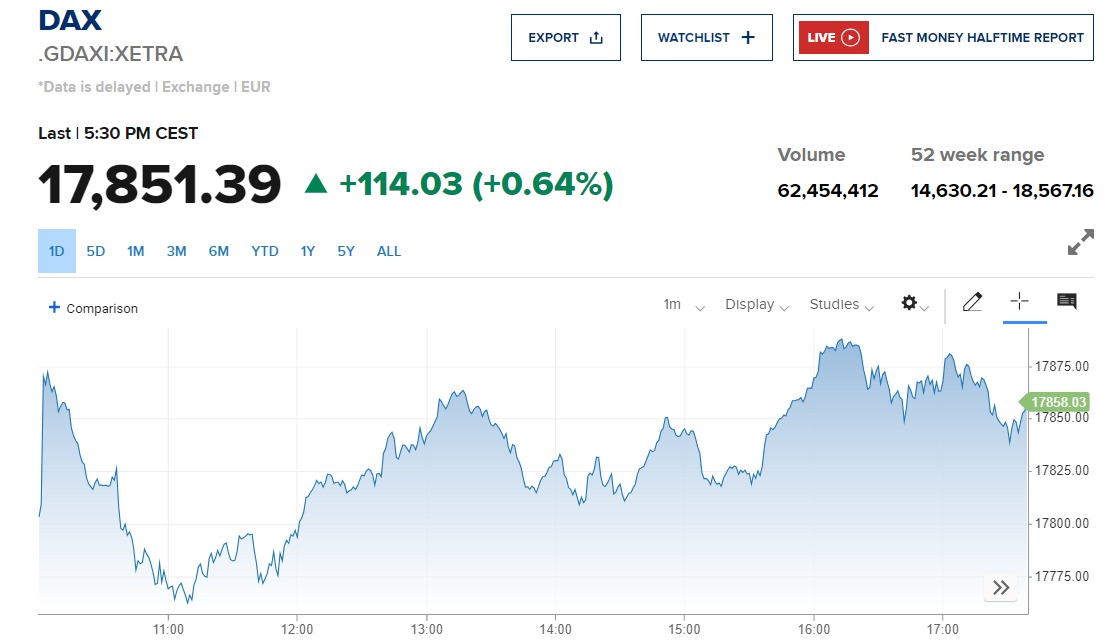Open the chart comments icon
Viewport: 1115px width, 644px height.
click(x=1067, y=302)
